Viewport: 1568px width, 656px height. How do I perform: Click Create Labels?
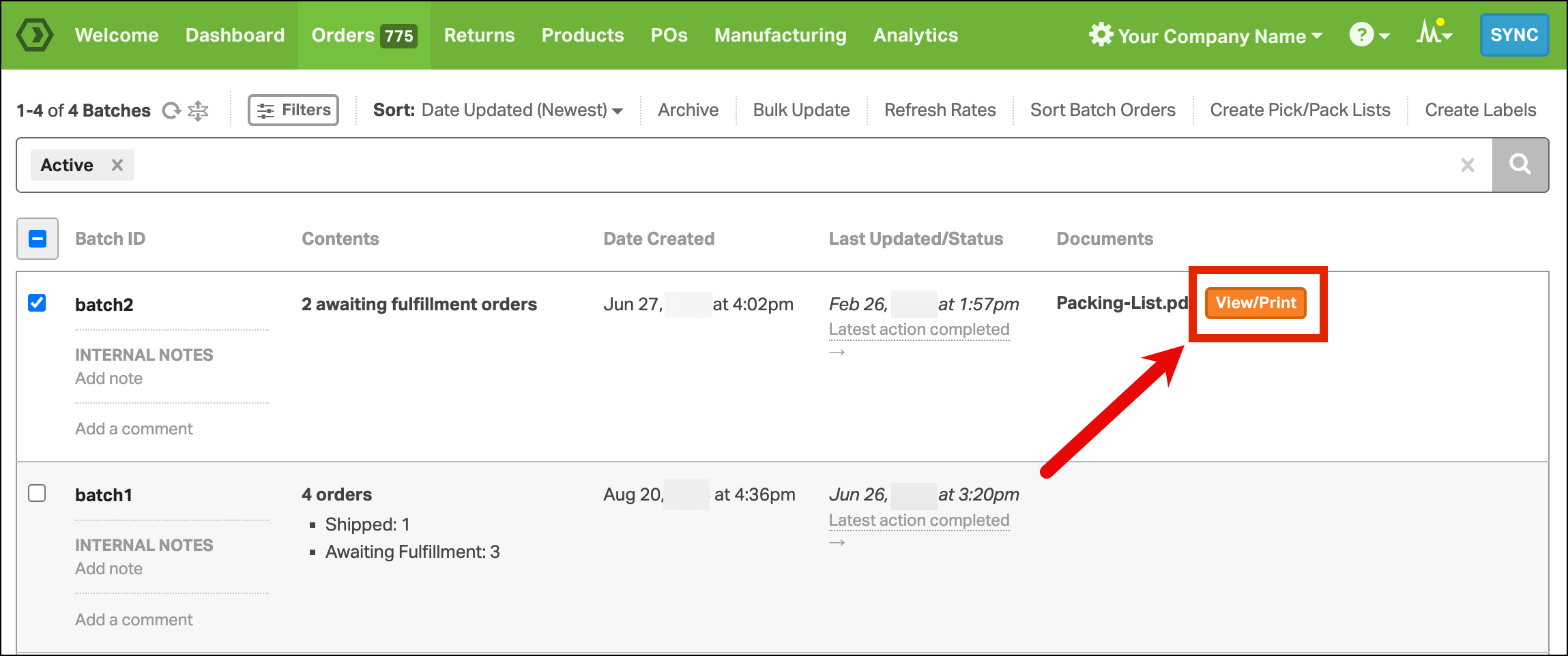(x=1481, y=110)
